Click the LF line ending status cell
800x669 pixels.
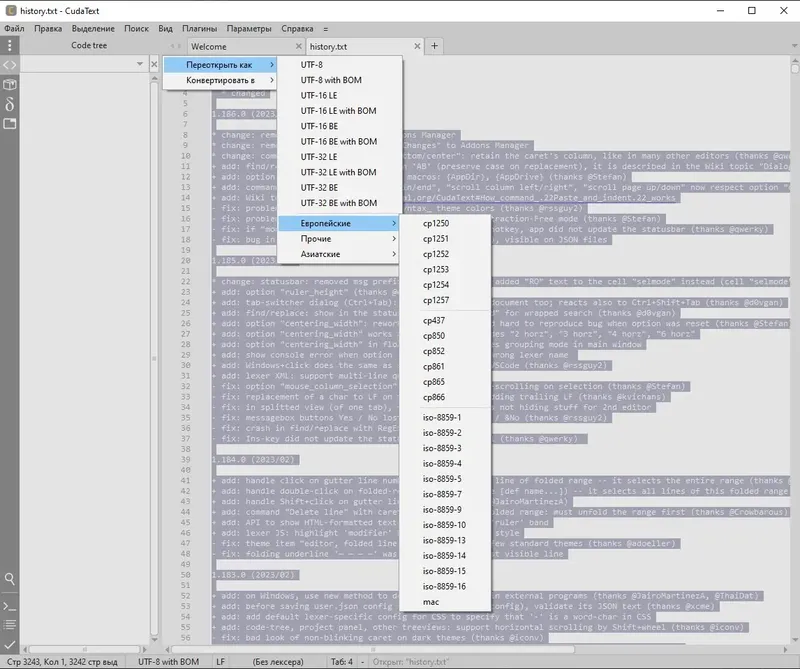[x=220, y=661]
